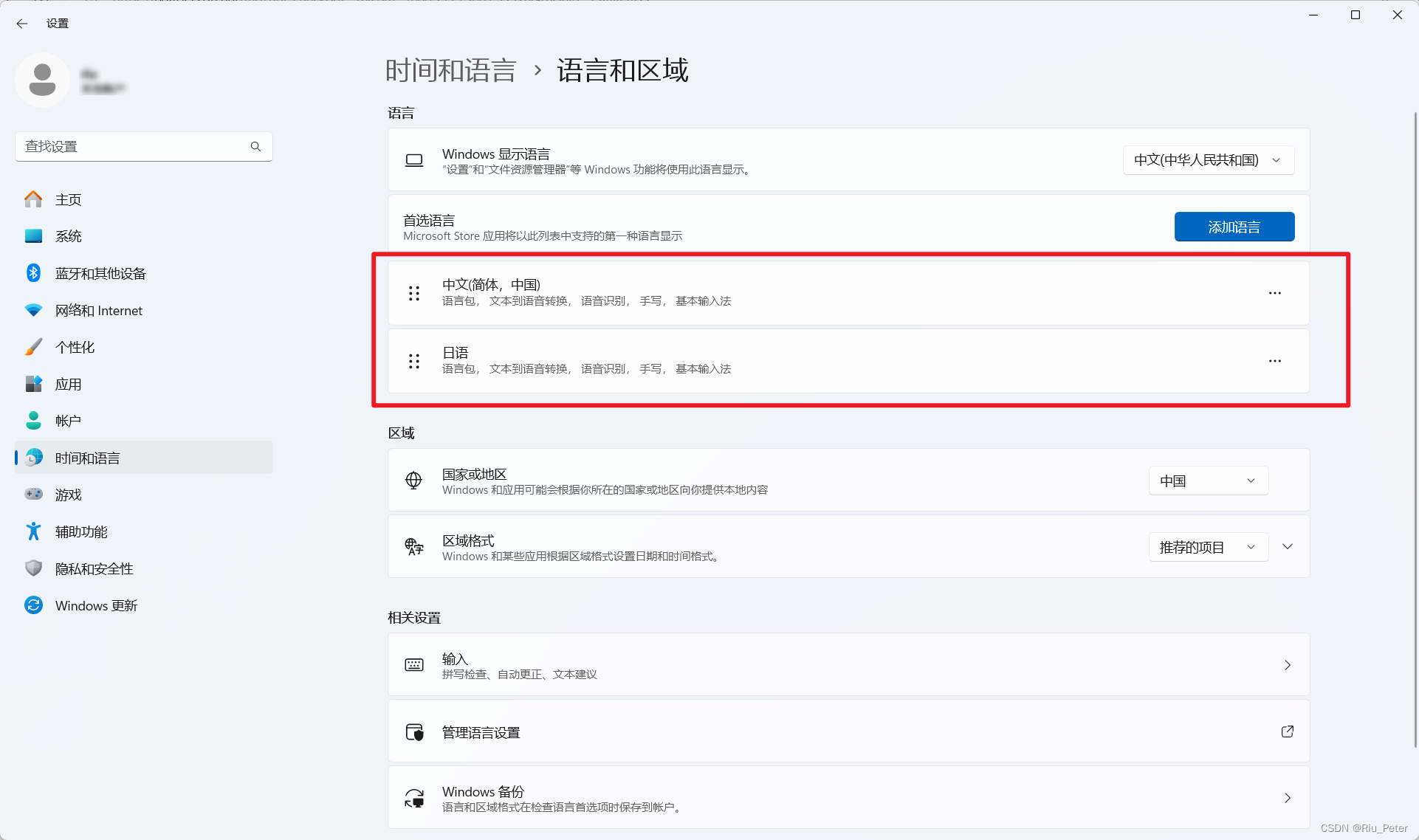Select the 日语 language entry
1419x840 pixels.
pyautogui.click(x=848, y=361)
